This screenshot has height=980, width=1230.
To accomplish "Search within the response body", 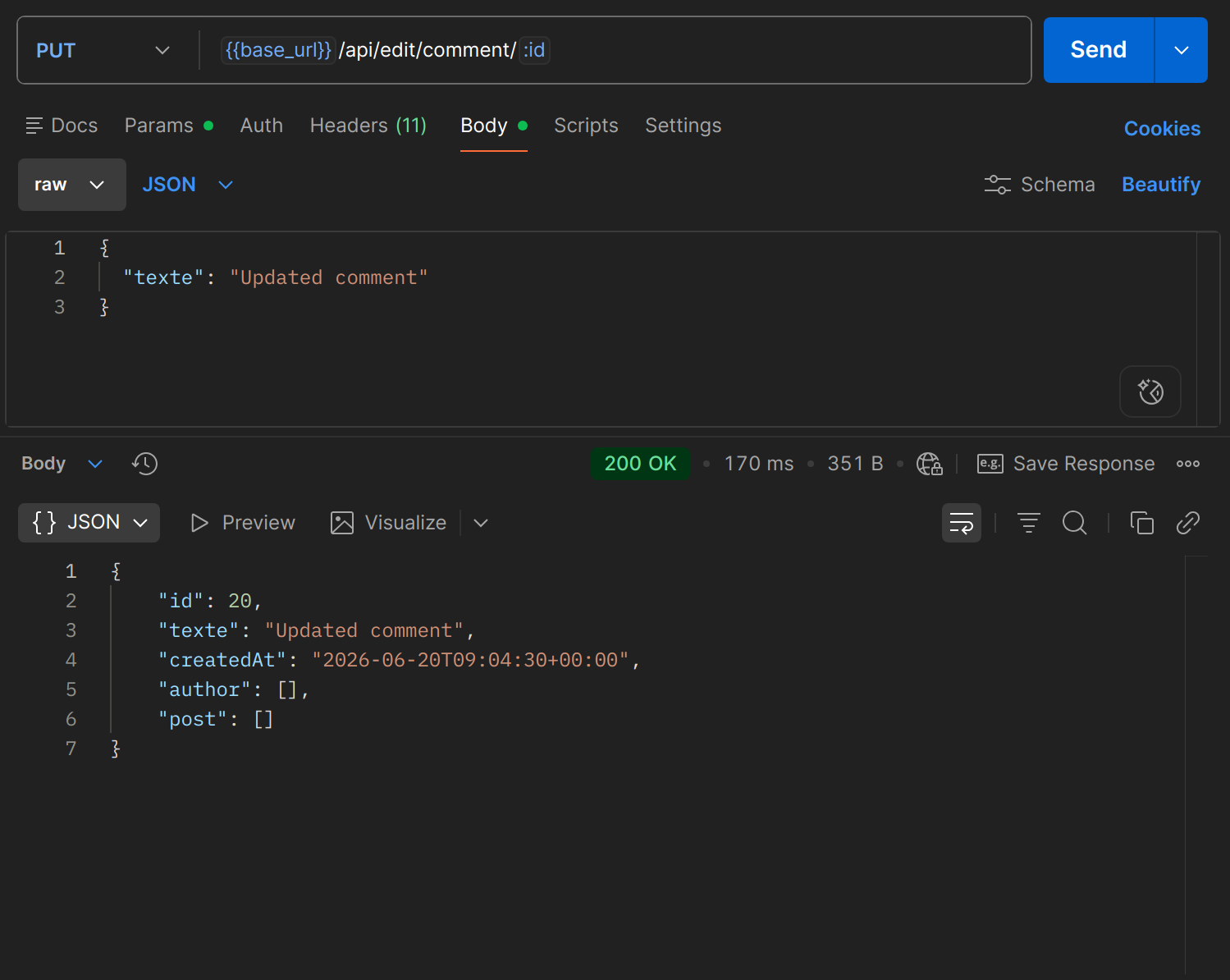I will coord(1074,523).
